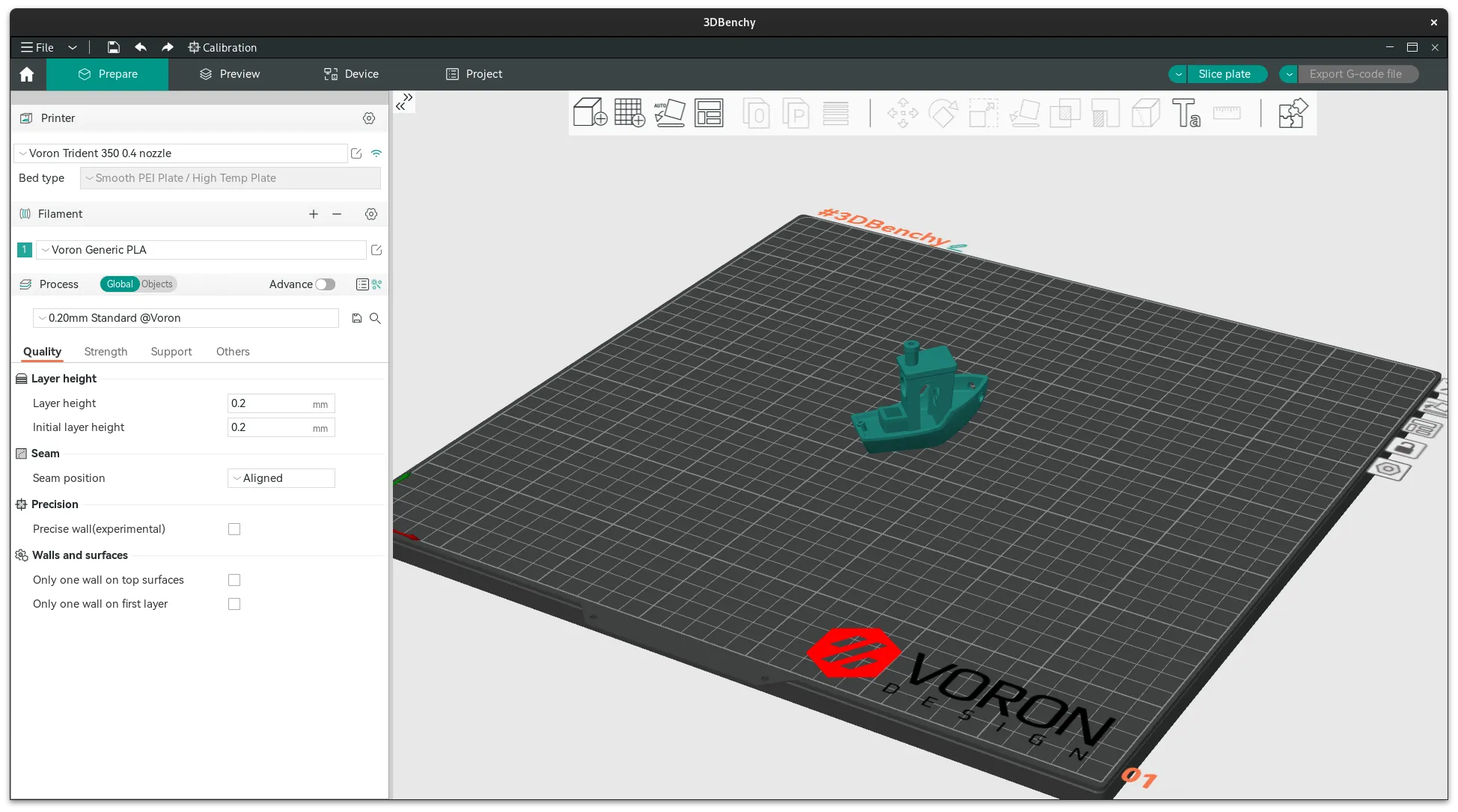This screenshot has width=1458, height=812.
Task: Click the printer Wi-Fi connection icon
Action: 376,153
